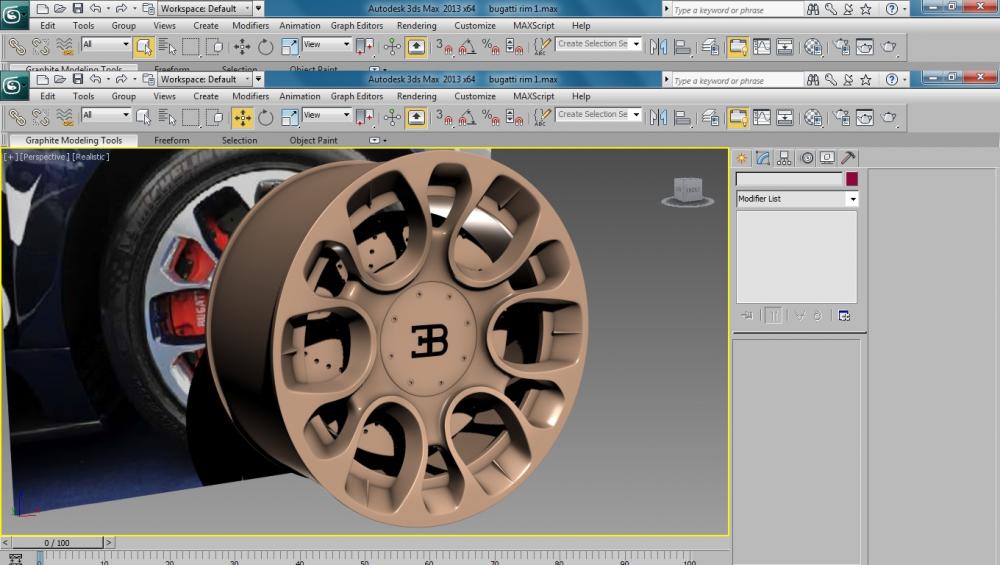The image size is (1000, 565).
Task: Open the Hierarchy command panel tab
Action: click(x=784, y=158)
